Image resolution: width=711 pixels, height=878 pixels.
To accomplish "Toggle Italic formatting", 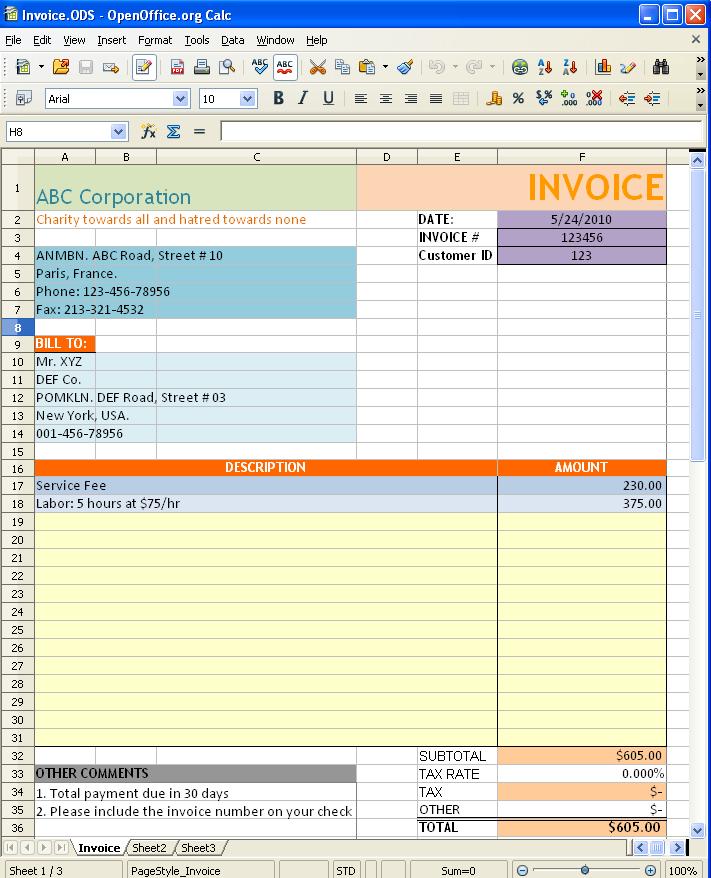I will click(x=303, y=99).
